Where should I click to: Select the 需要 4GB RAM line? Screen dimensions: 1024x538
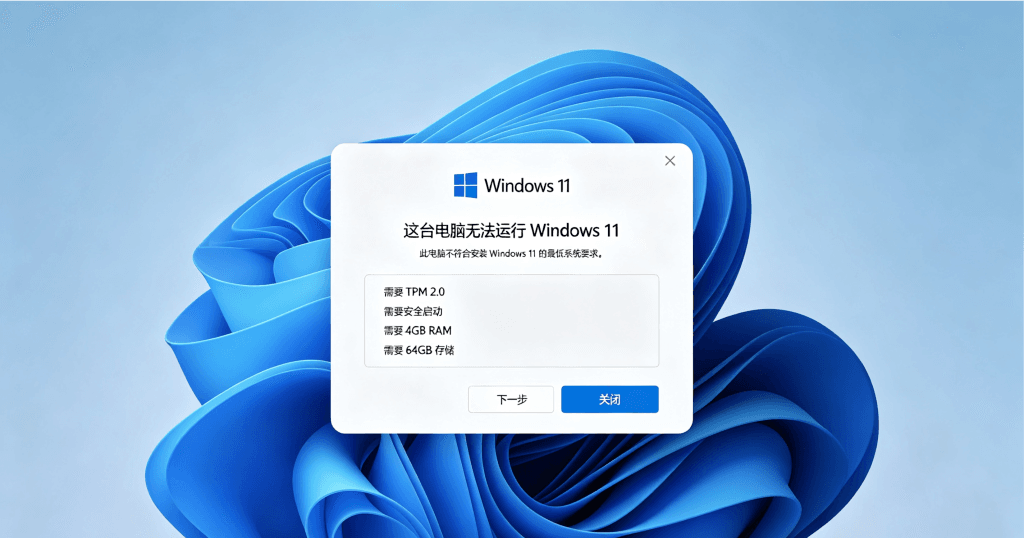pyautogui.click(x=417, y=330)
